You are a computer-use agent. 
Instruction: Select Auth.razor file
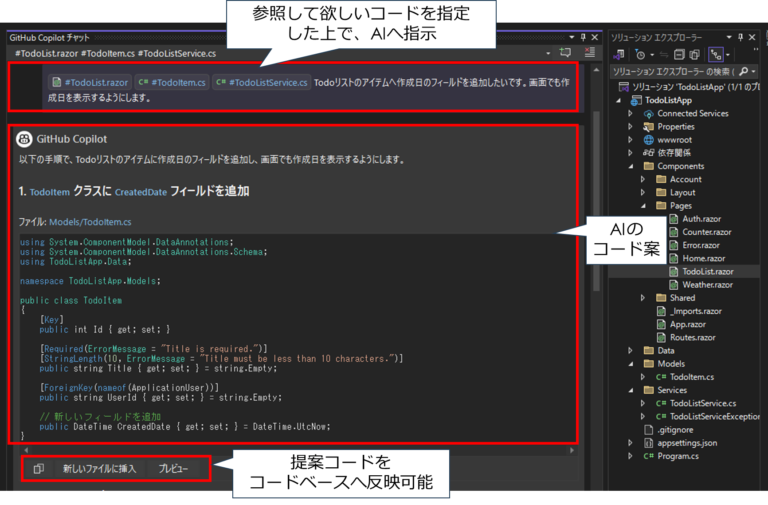[x=701, y=219]
